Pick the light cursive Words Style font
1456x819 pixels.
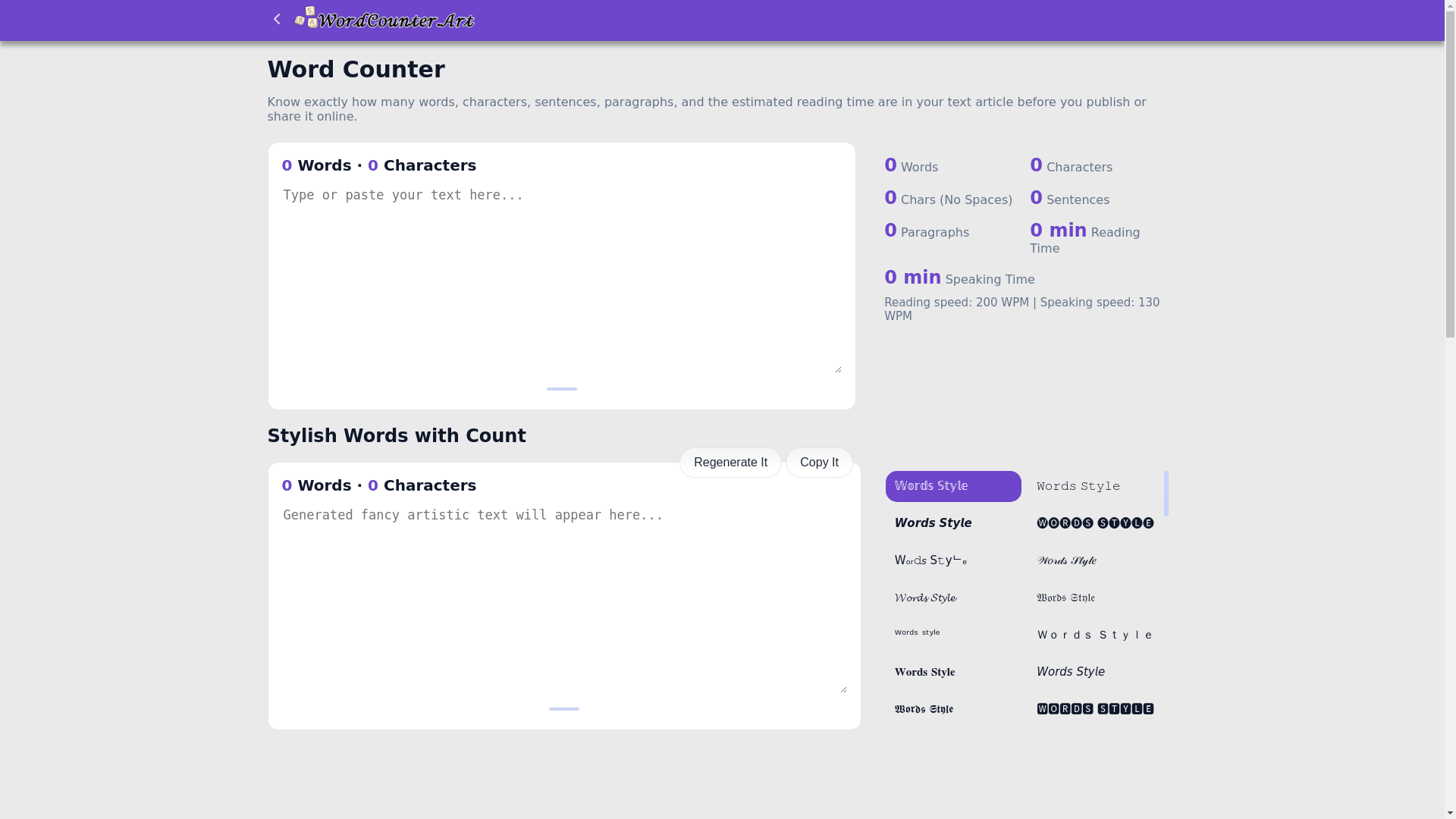click(953, 598)
